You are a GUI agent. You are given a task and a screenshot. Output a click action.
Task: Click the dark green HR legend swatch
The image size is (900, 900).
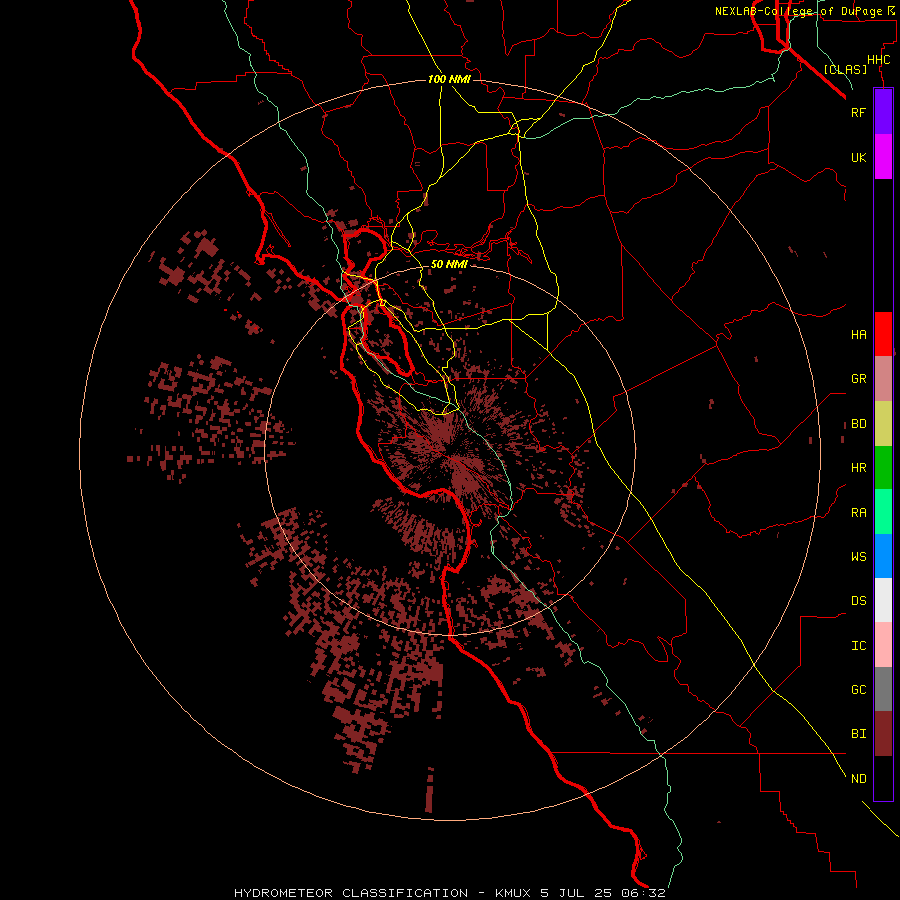[x=883, y=468]
